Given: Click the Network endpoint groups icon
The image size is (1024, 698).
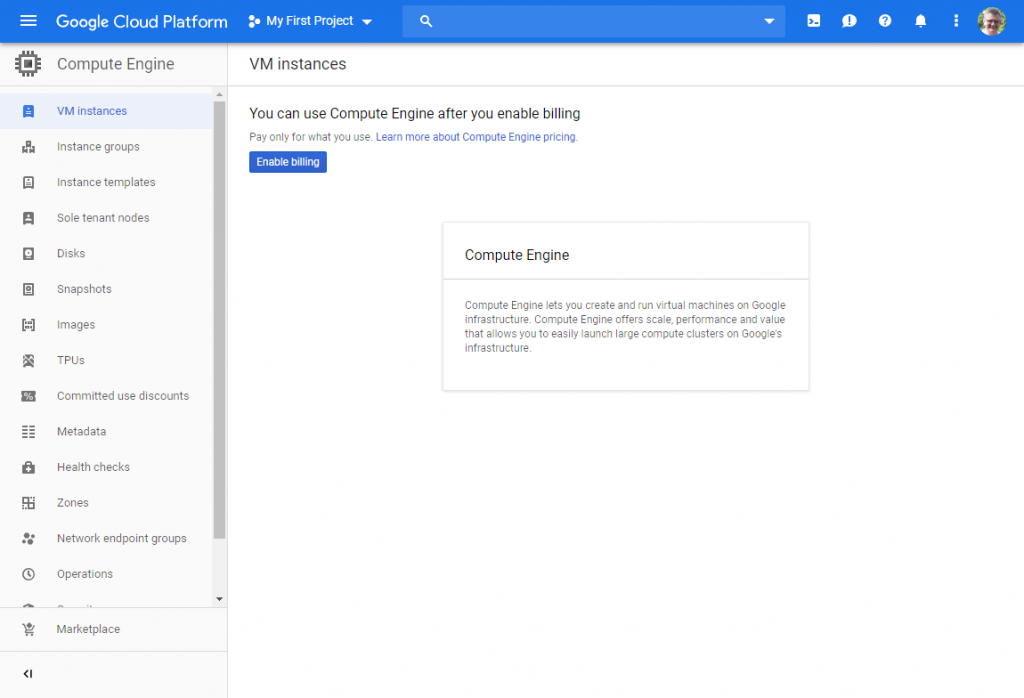Looking at the screenshot, I should 28,539.
